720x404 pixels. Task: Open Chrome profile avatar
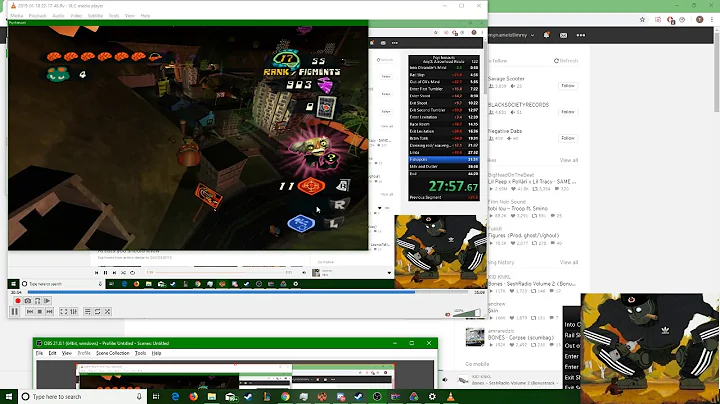point(699,19)
